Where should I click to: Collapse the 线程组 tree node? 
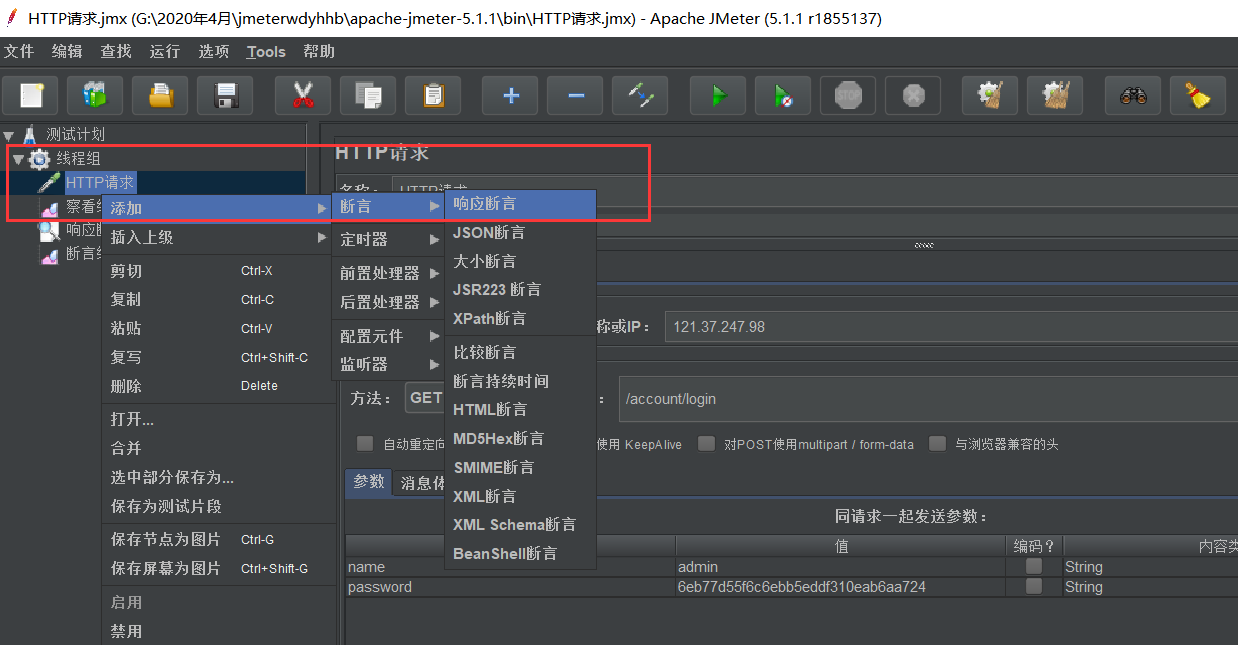tap(18, 159)
